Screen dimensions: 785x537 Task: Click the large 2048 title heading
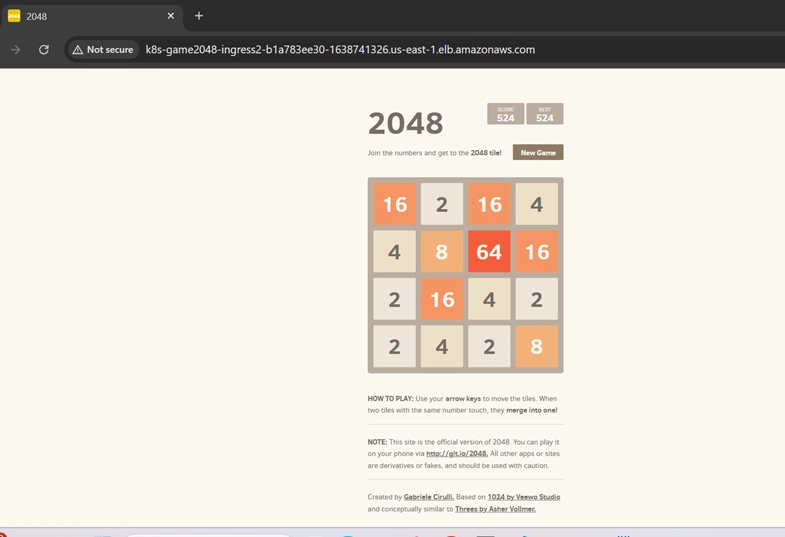point(405,123)
